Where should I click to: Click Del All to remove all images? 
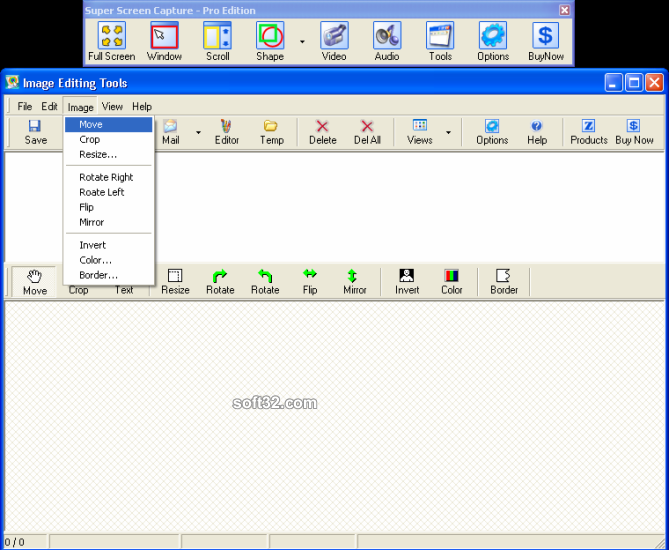(x=367, y=132)
